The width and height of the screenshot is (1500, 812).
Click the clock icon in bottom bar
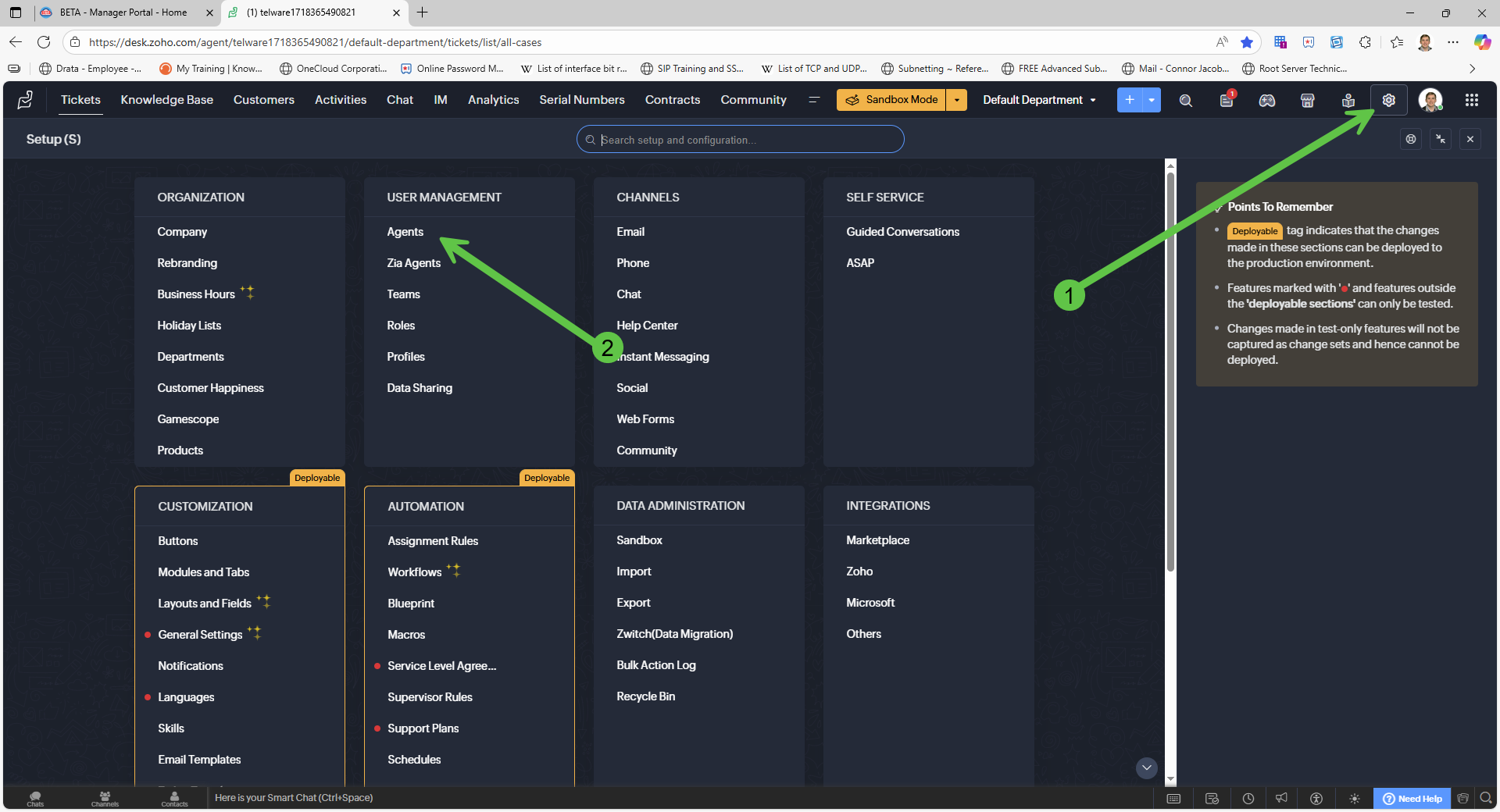[1248, 798]
